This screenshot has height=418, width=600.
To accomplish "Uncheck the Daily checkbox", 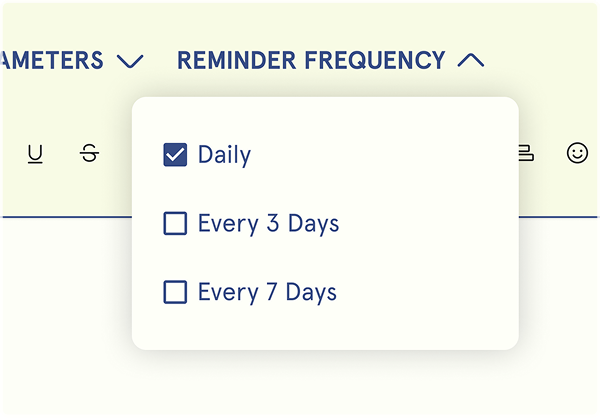I will [175, 155].
